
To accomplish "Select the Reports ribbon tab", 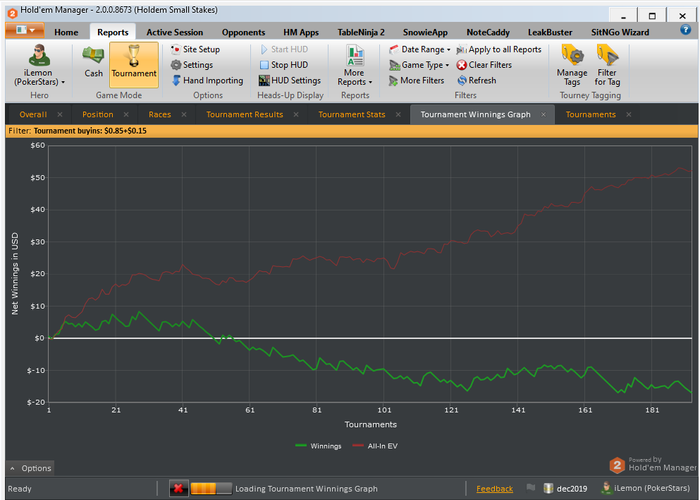I will pyautogui.click(x=112, y=32).
